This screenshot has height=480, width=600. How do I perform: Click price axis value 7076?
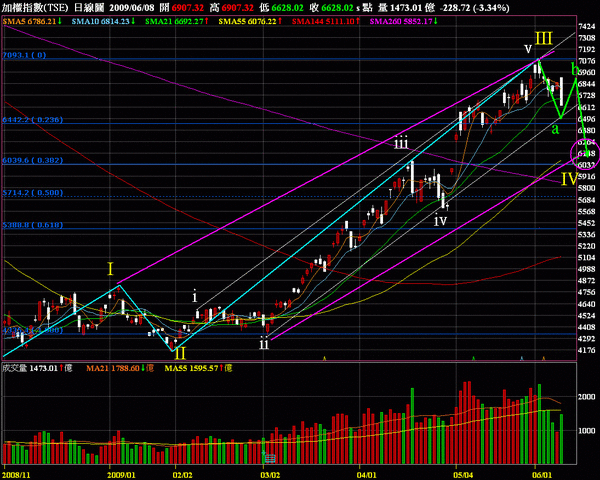pyautogui.click(x=587, y=61)
